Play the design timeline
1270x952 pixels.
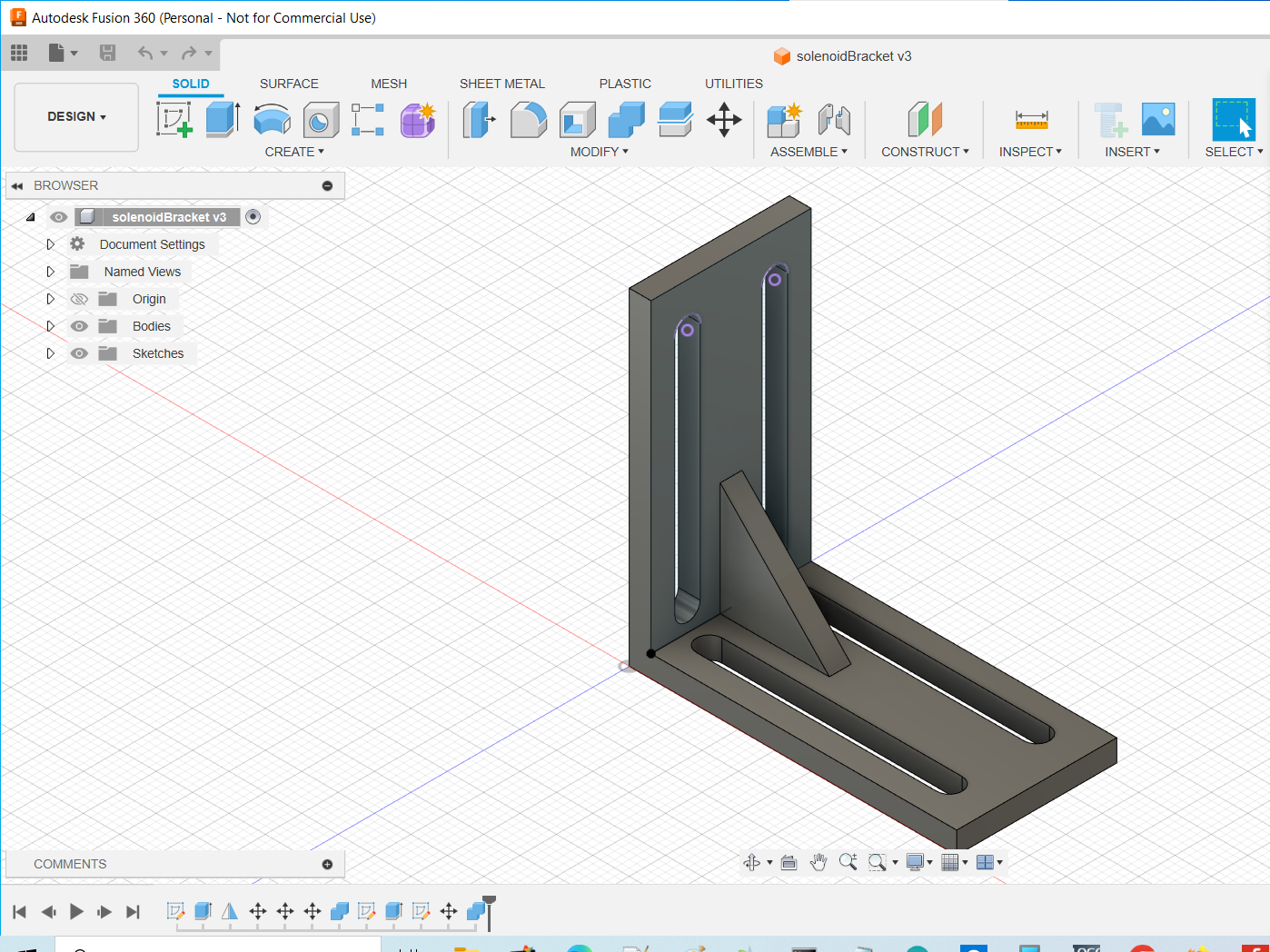tap(76, 912)
